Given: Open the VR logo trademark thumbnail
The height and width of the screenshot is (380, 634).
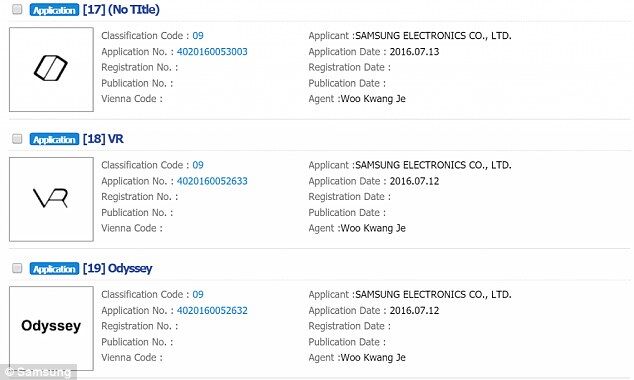Looking at the screenshot, I should coord(51,199).
